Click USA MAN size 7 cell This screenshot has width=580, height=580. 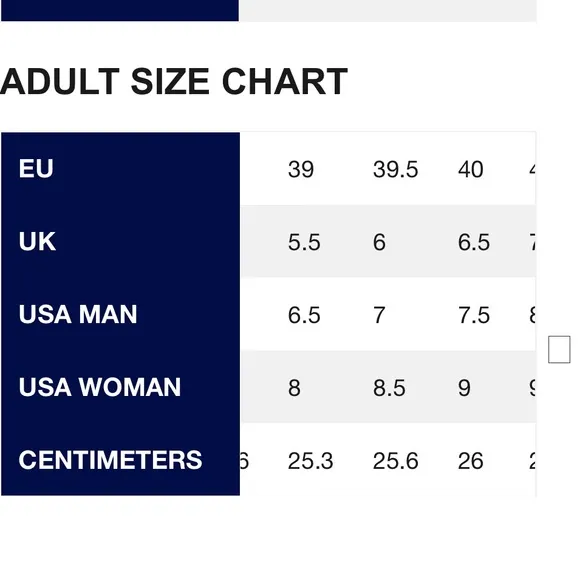pos(379,315)
